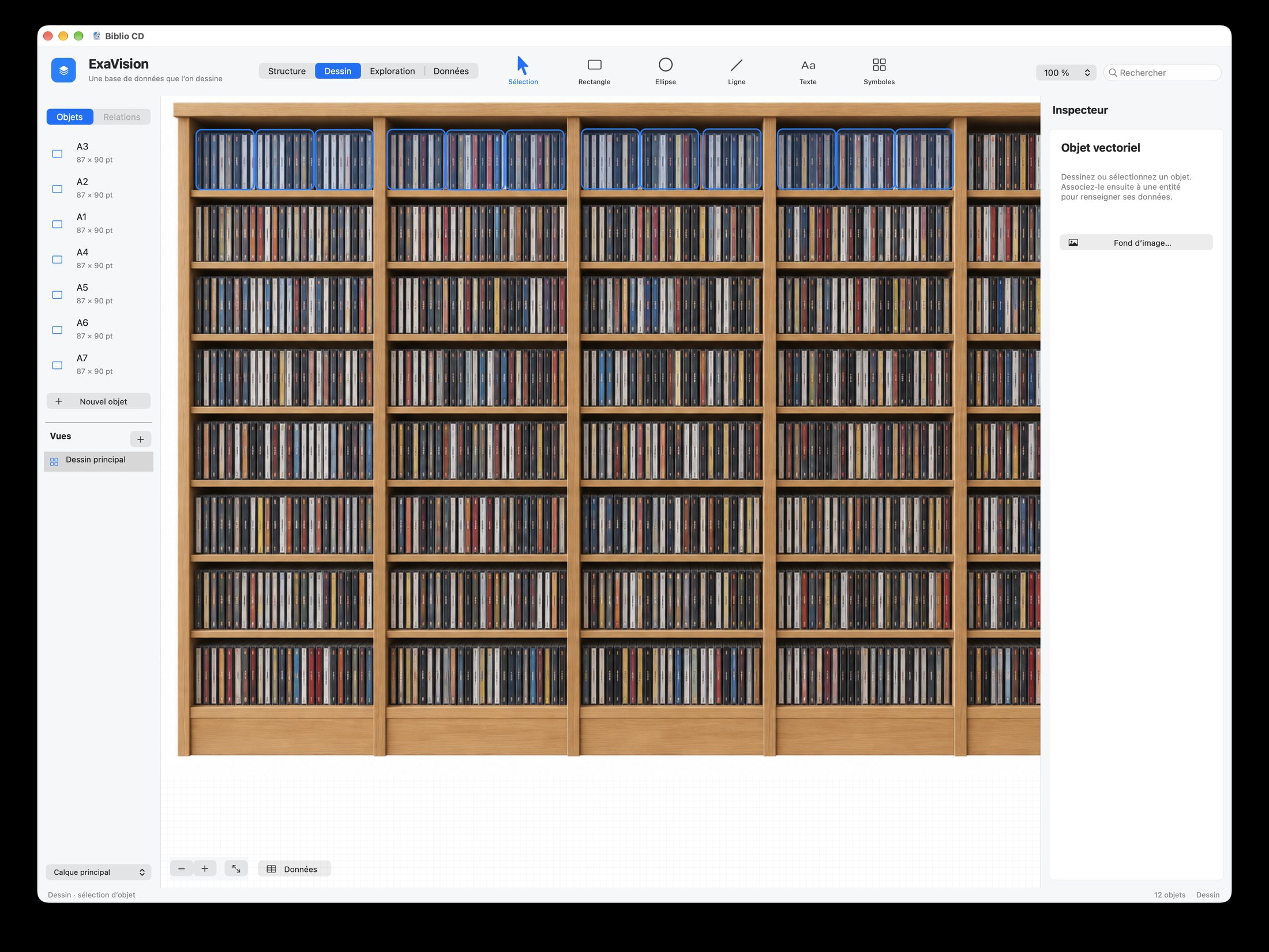
Task: Switch to the Dessin tab
Action: pyautogui.click(x=337, y=71)
